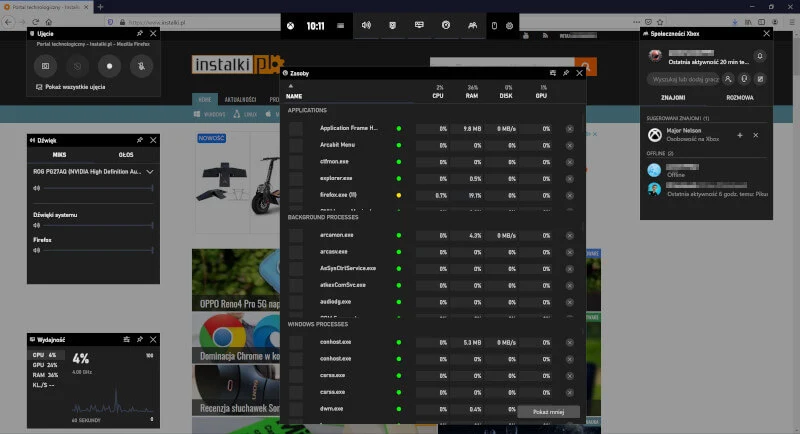Viewport: 800px width, 434px height.
Task: End the arcamon.exe process
Action: pyautogui.click(x=569, y=236)
